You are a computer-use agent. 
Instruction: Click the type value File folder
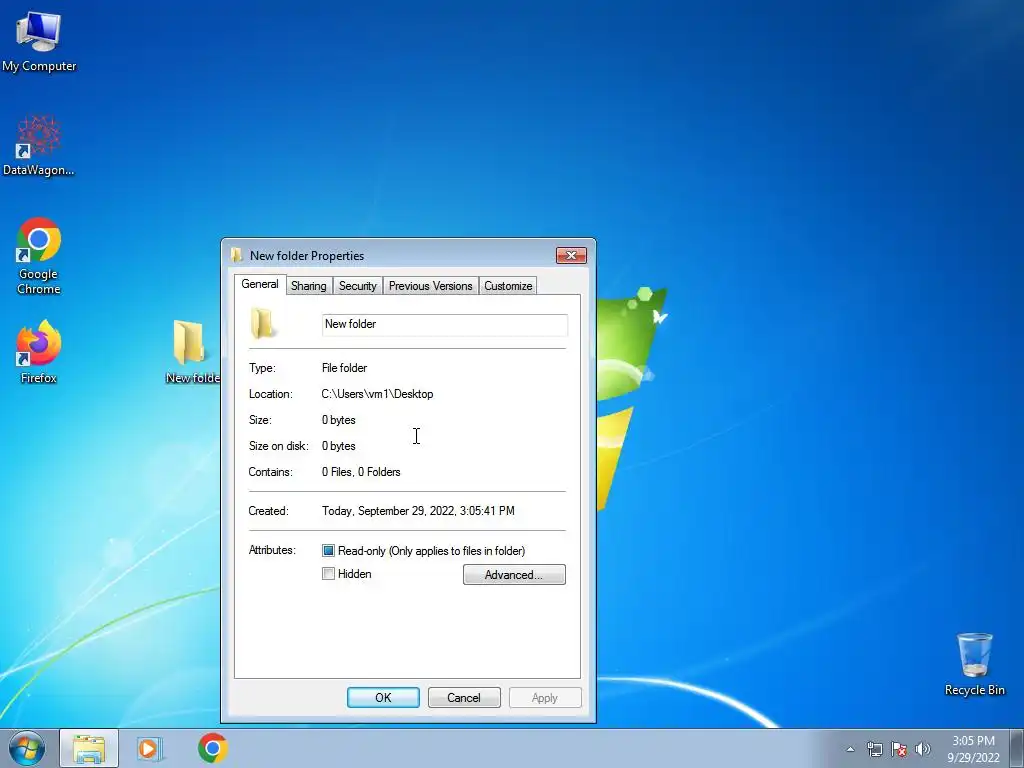coord(344,368)
